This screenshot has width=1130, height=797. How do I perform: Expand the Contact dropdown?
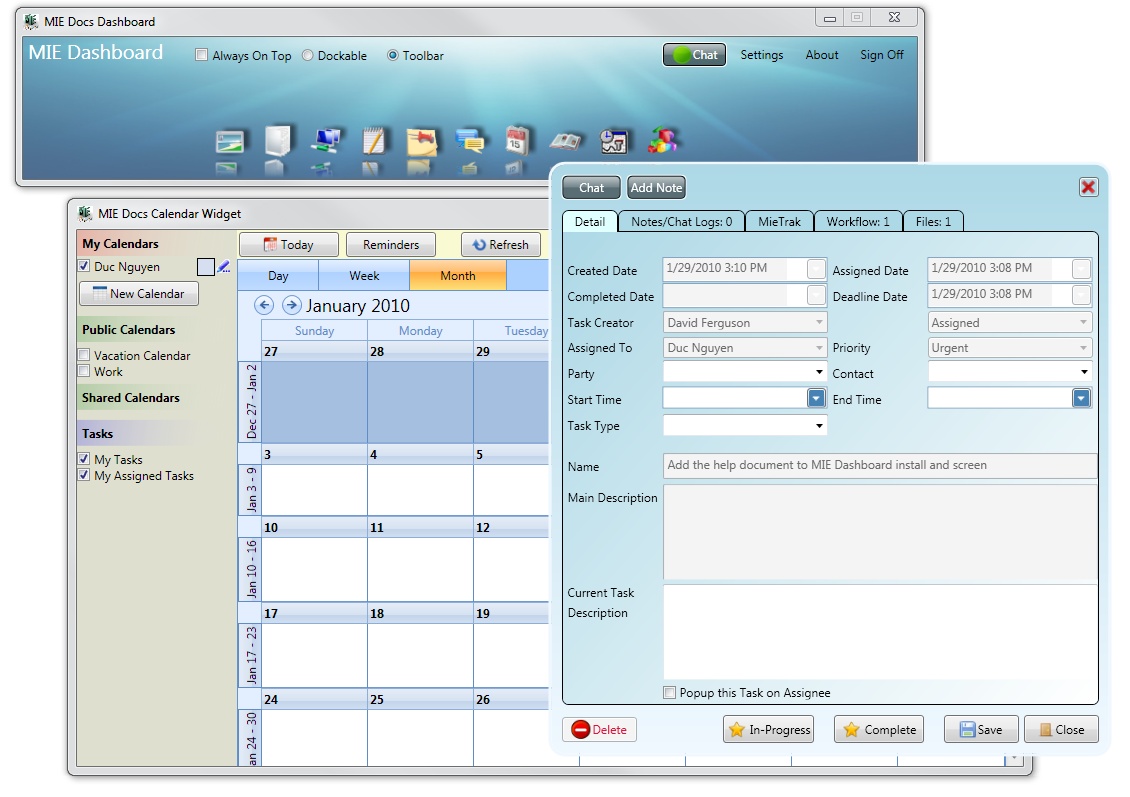click(x=1084, y=373)
